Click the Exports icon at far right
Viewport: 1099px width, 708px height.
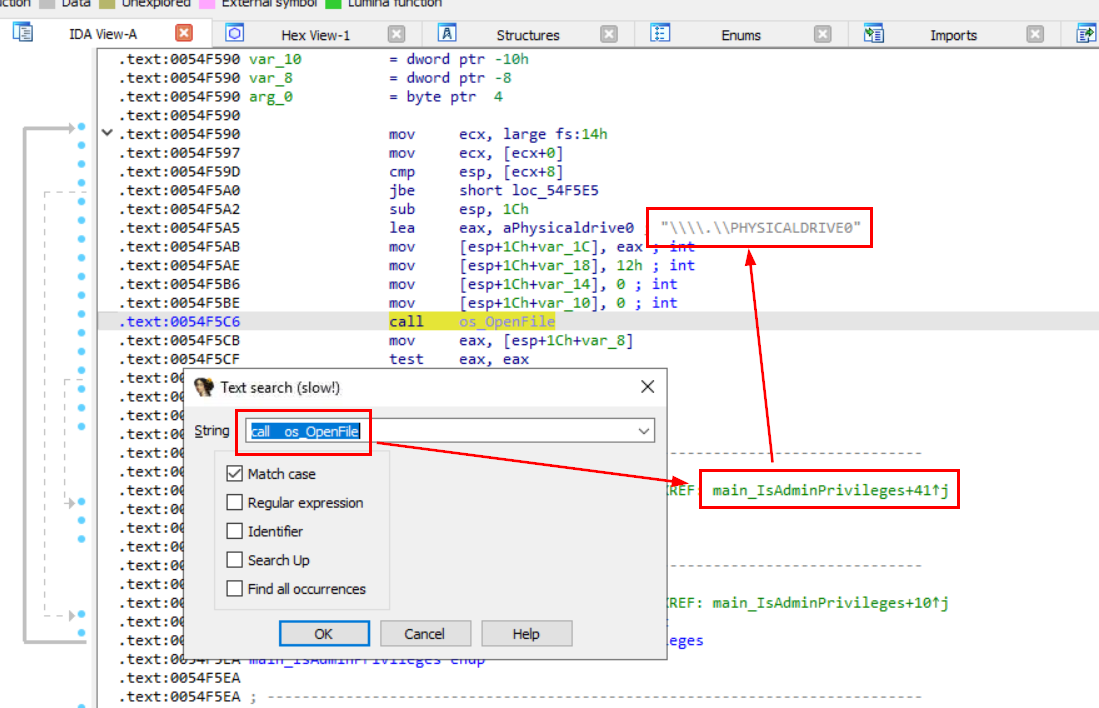[1086, 33]
